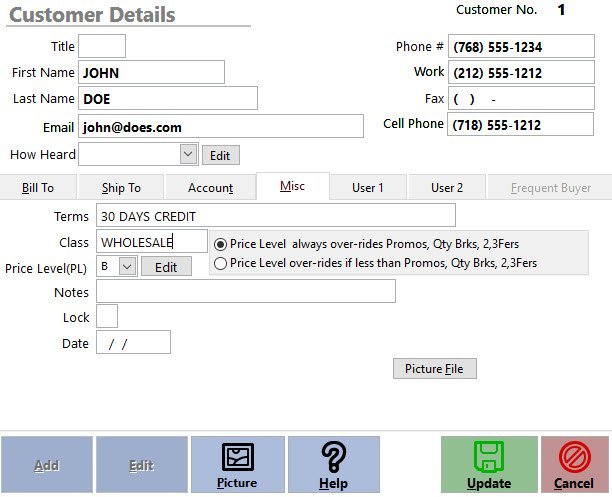Image resolution: width=612 pixels, height=497 pixels.
Task: Click the Date field
Action: click(133, 342)
